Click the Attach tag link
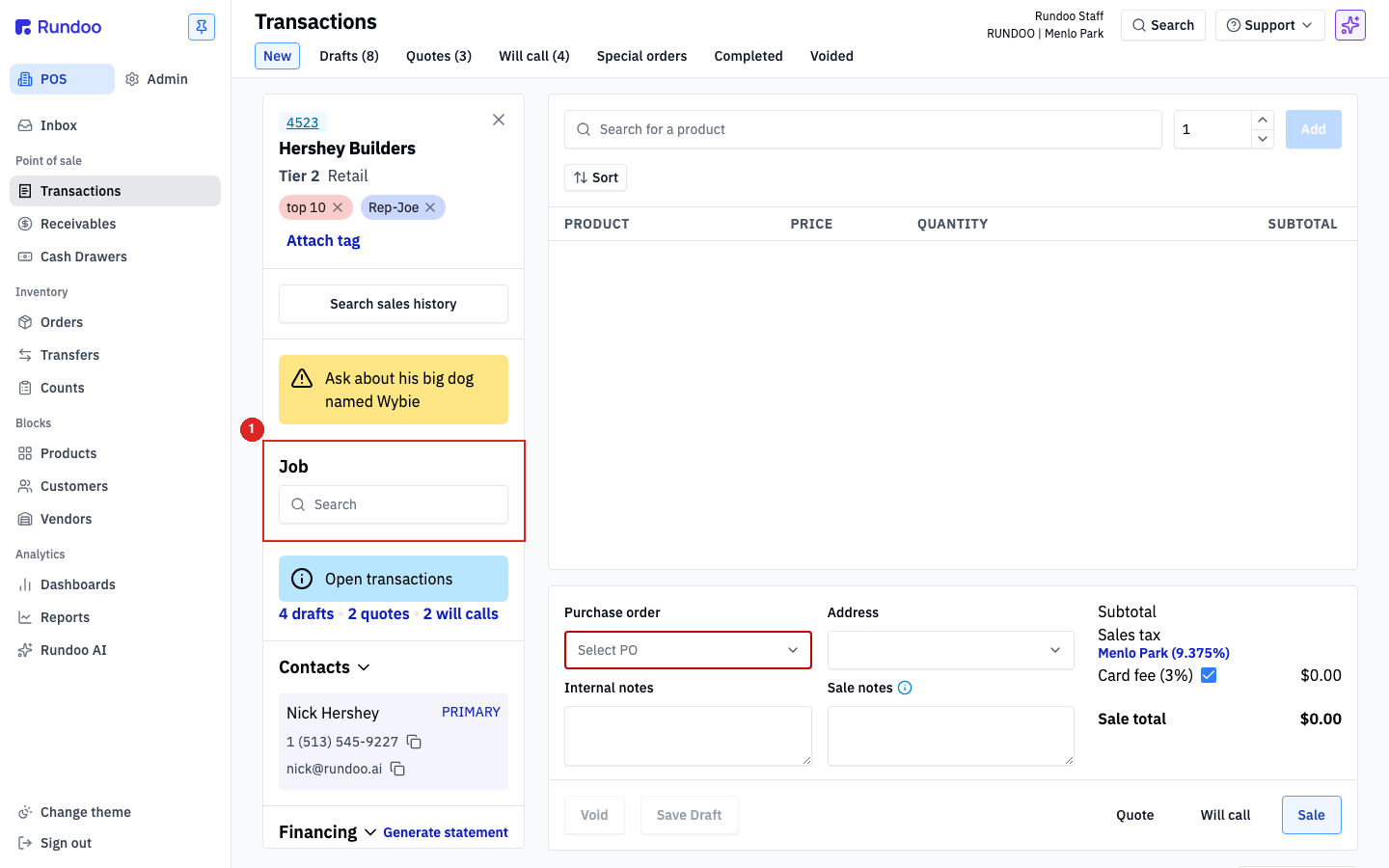The height and width of the screenshot is (868, 1389). tap(323, 241)
